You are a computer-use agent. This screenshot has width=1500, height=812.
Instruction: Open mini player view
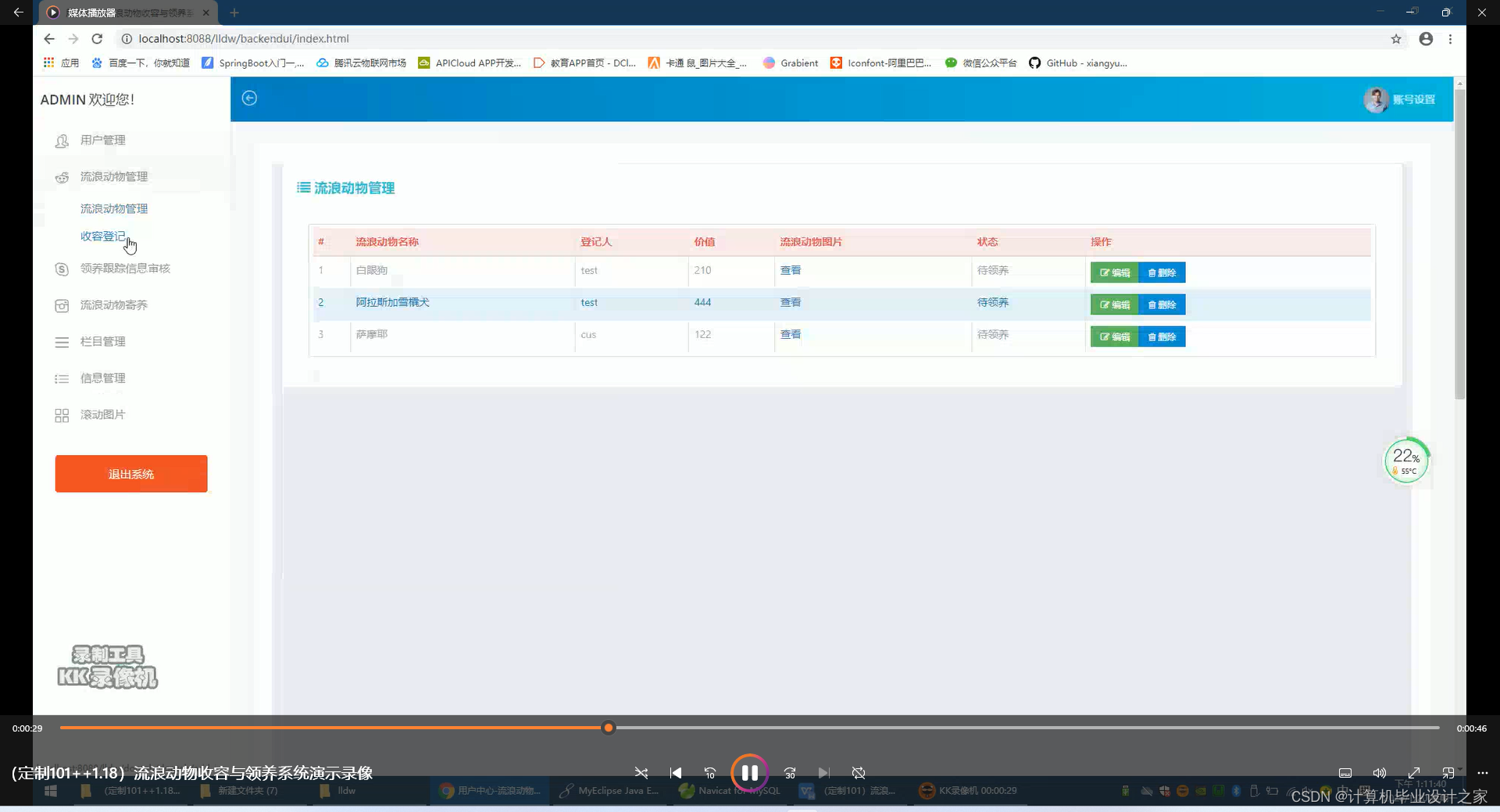(1448, 773)
